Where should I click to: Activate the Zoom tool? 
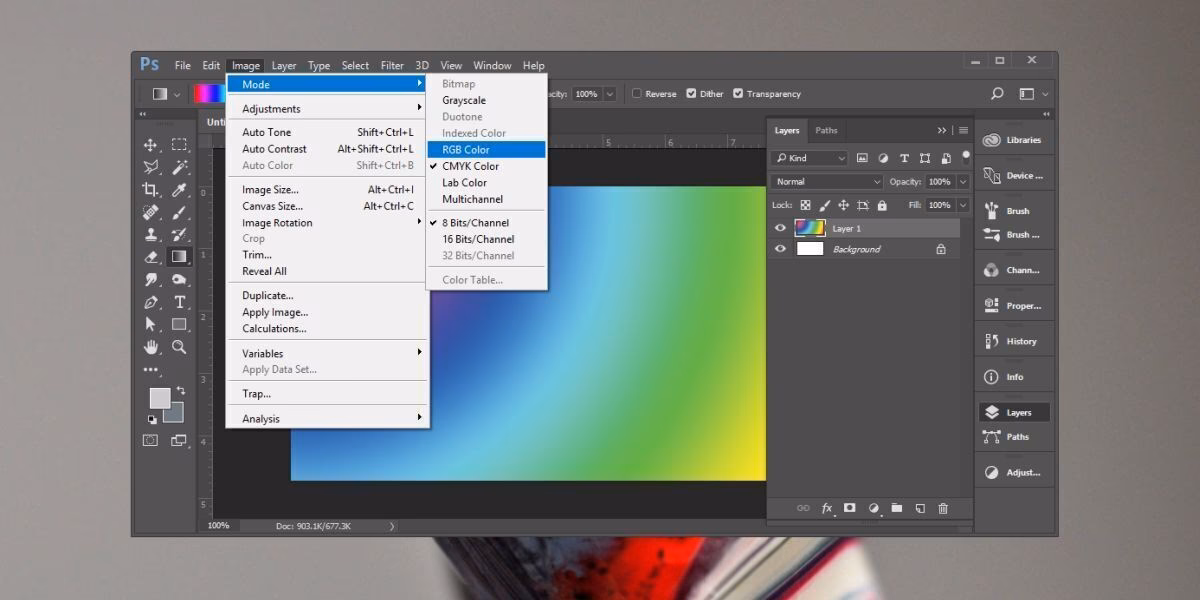(180, 348)
